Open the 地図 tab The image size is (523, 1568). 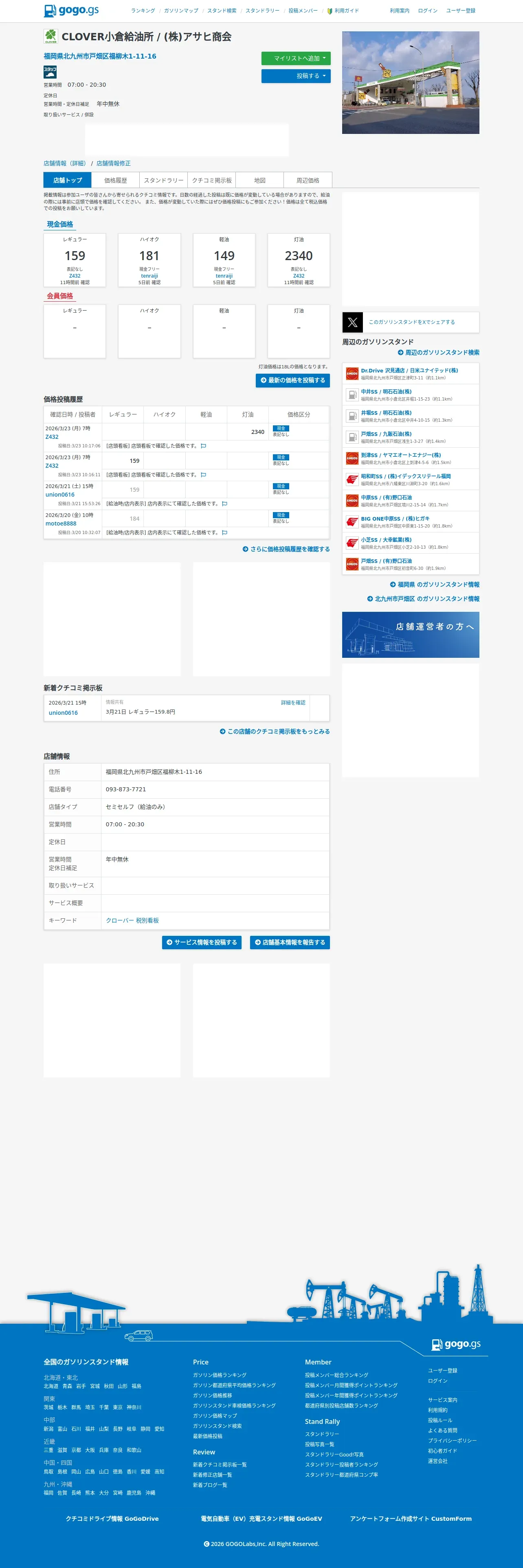click(260, 180)
